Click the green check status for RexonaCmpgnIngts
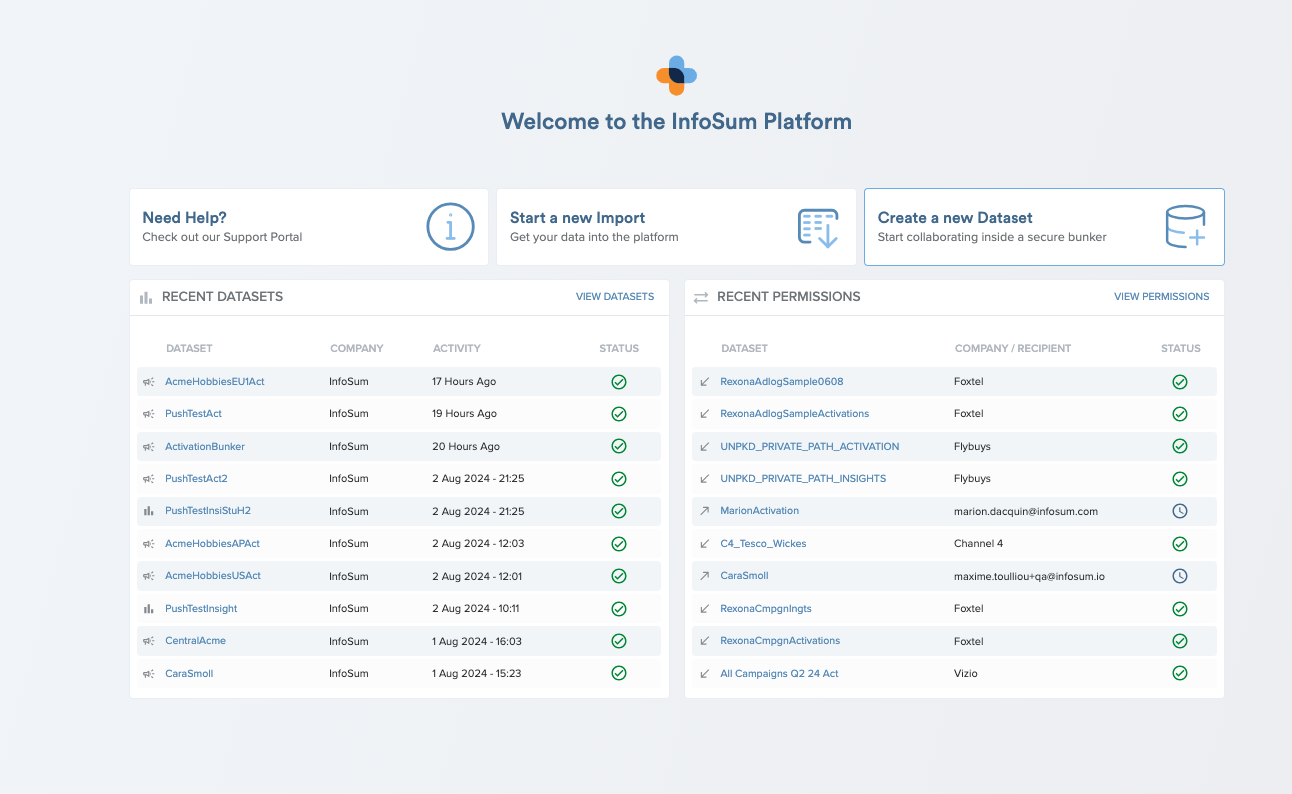Screen dimensions: 1292x794 tap(1180, 608)
